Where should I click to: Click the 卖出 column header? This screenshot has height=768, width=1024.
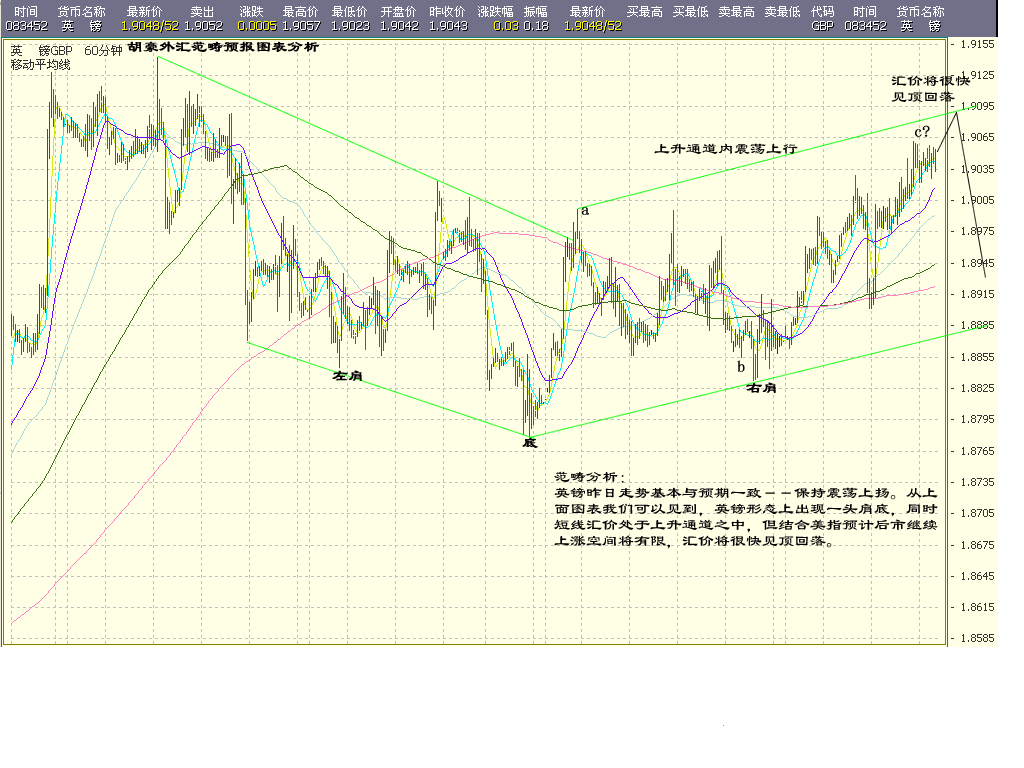tap(202, 12)
